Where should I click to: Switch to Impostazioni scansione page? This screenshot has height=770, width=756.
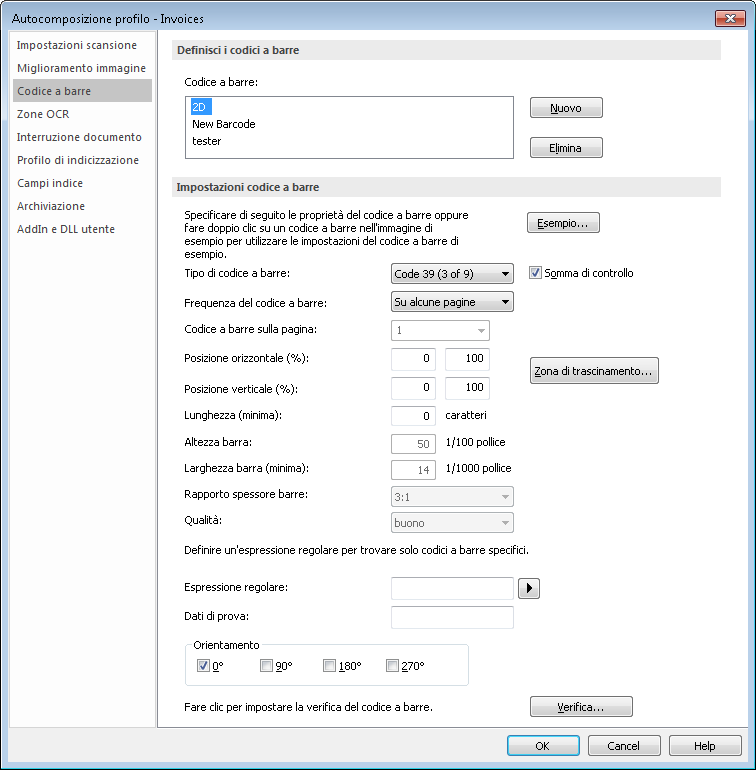tap(77, 45)
